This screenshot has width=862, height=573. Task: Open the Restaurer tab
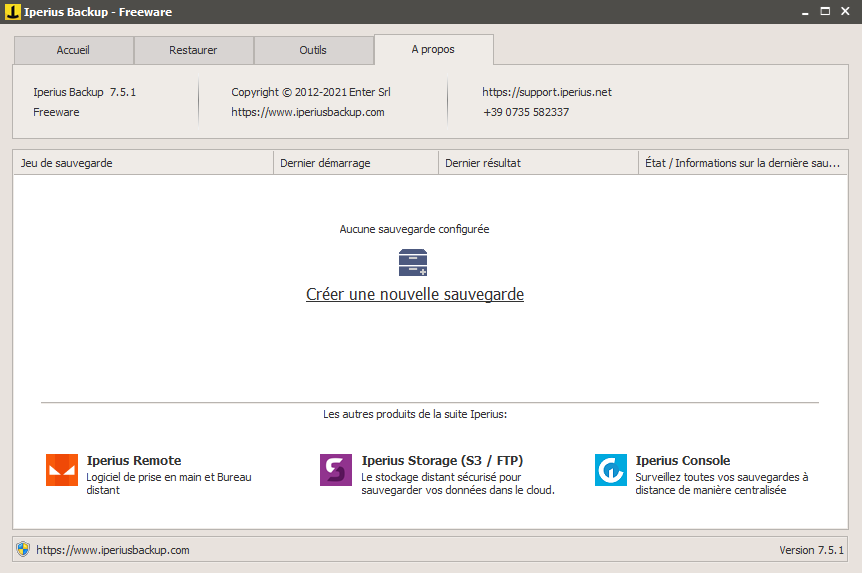[193, 50]
